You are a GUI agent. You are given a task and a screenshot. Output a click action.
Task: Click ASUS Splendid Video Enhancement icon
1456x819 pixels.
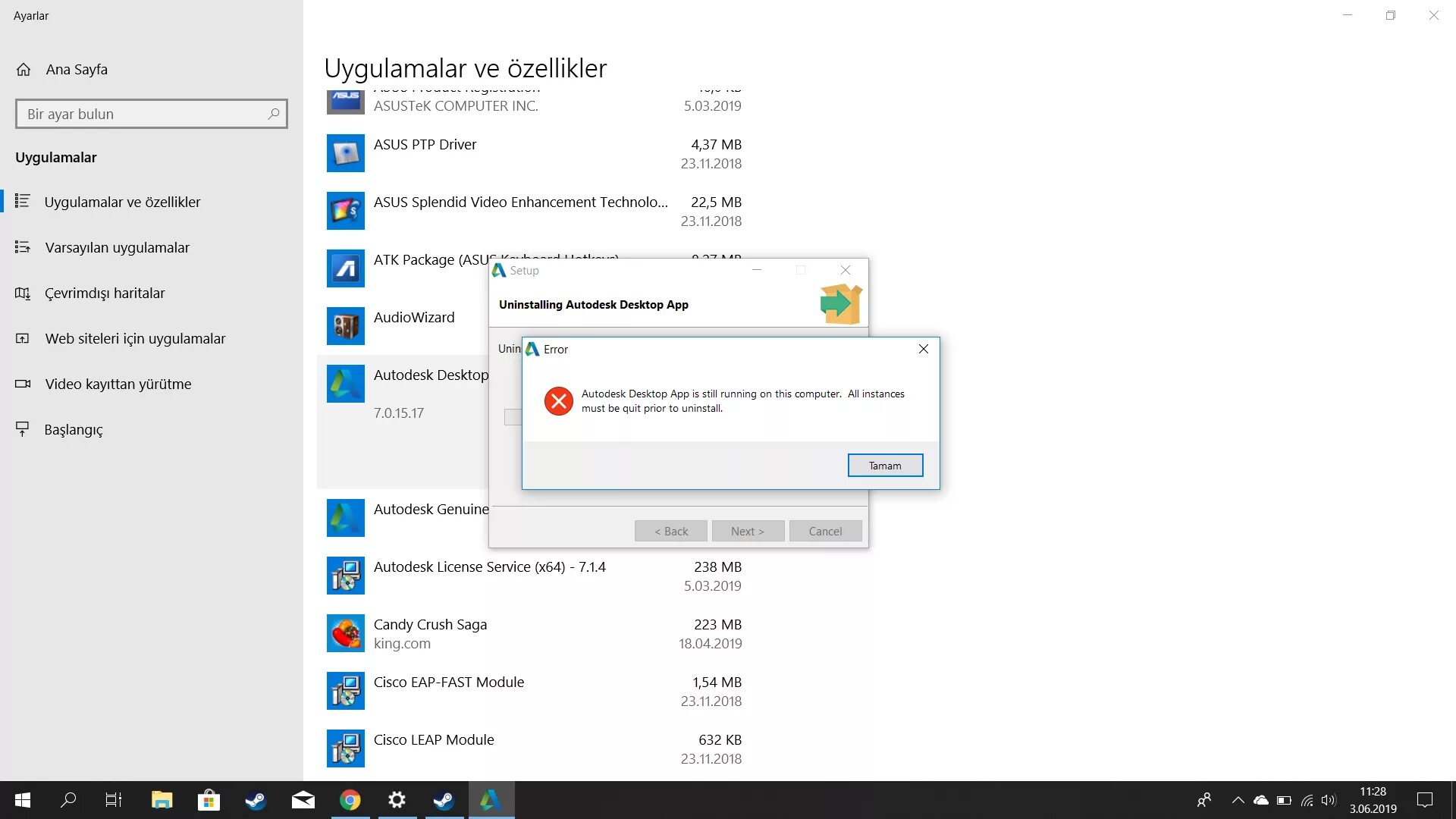click(345, 212)
